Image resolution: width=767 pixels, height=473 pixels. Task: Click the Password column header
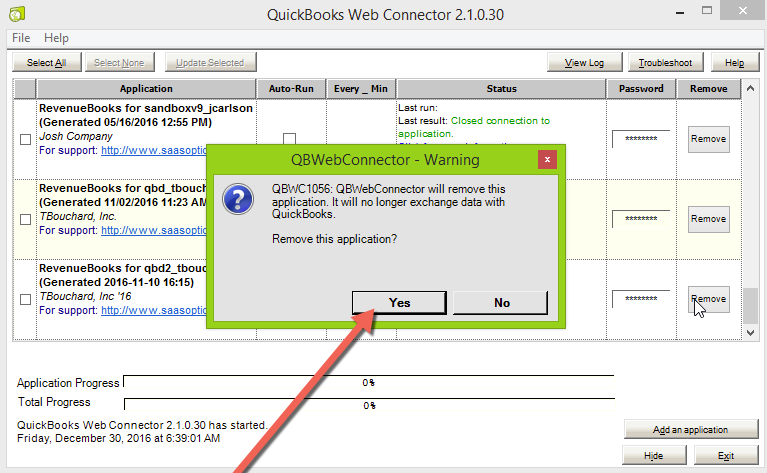641,89
